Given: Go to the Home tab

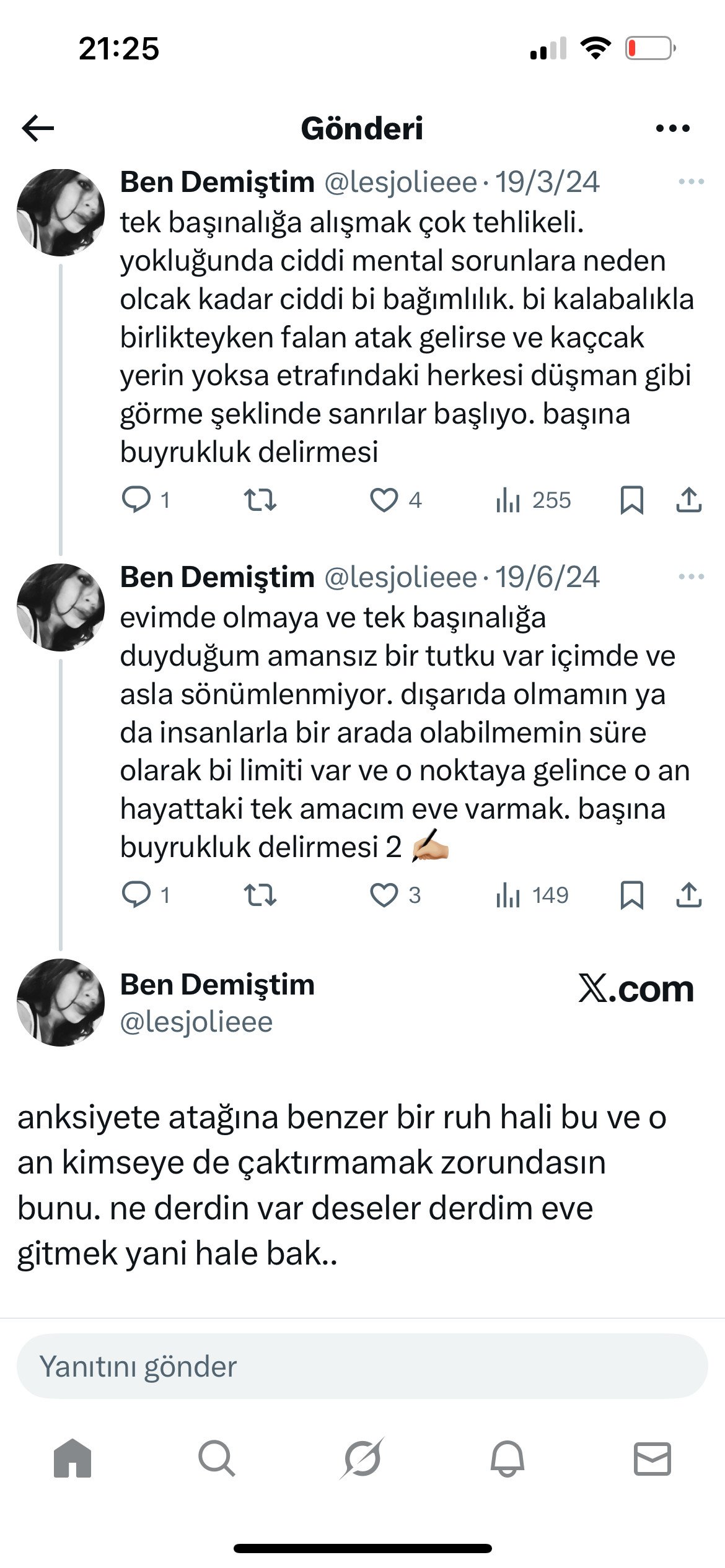Looking at the screenshot, I should click(x=72, y=1458).
